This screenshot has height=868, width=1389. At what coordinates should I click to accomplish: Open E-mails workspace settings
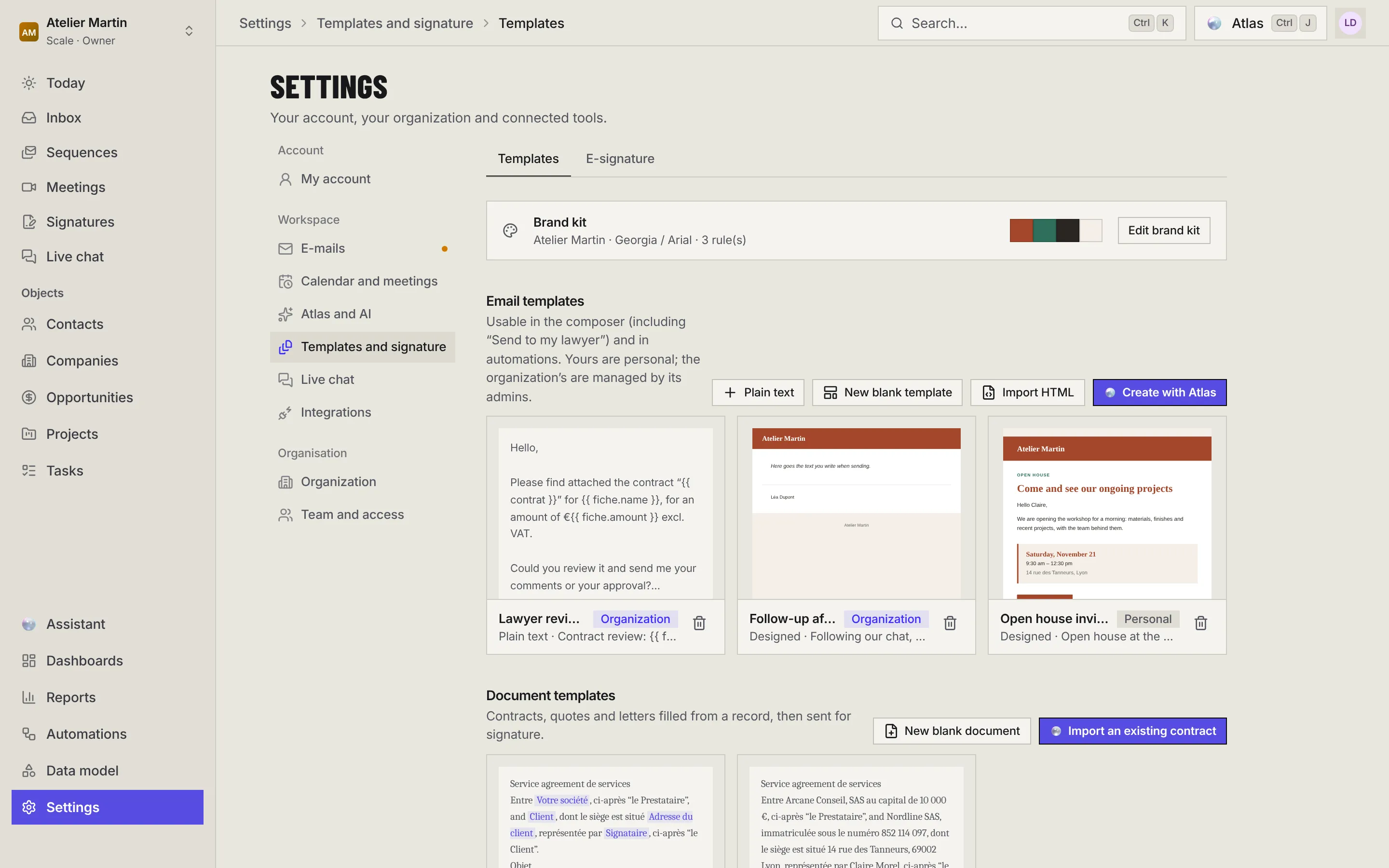click(363, 248)
